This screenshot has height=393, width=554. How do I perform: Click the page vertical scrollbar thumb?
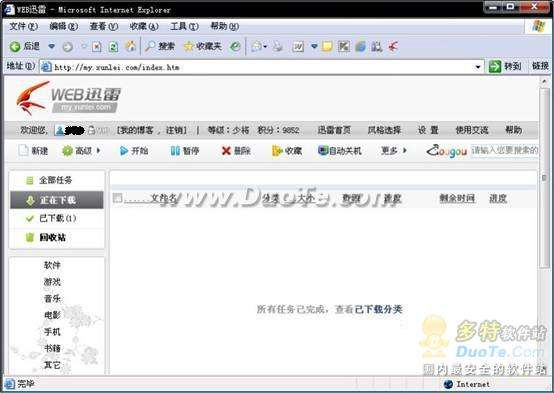point(544,178)
